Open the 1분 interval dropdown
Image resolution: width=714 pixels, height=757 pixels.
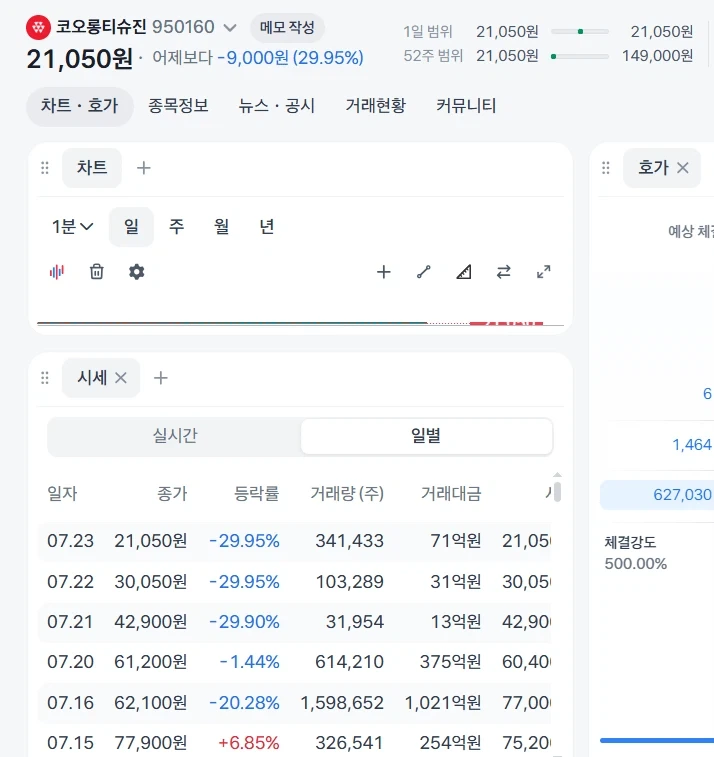tap(72, 226)
